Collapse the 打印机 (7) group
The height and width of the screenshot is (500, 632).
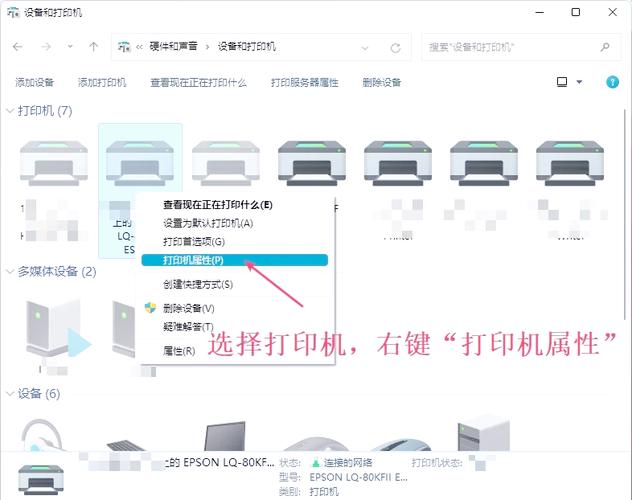click(10, 111)
